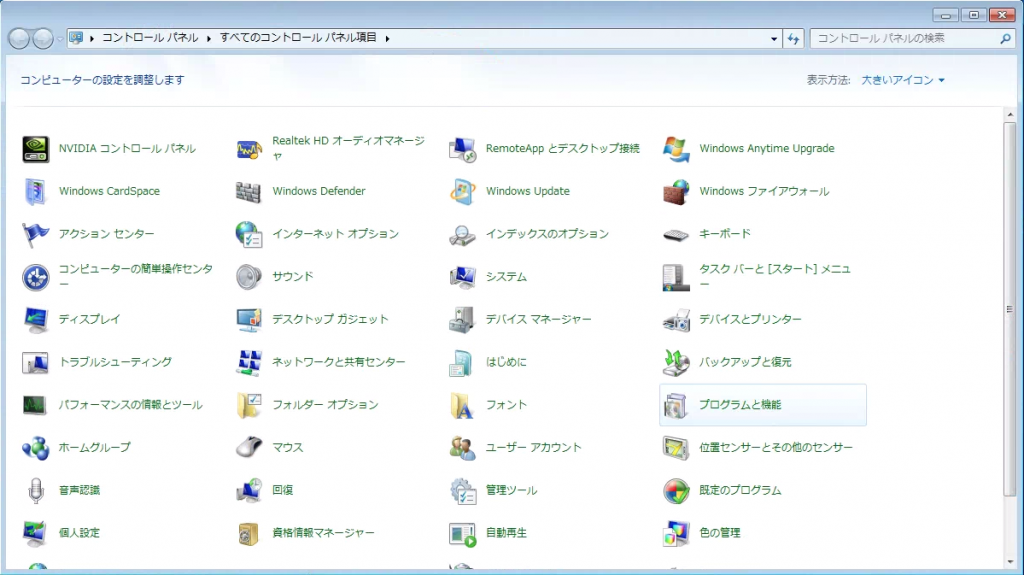1024x575 pixels.
Task: Click the コントロール パネル breadcrumb segment
Action: [150, 38]
